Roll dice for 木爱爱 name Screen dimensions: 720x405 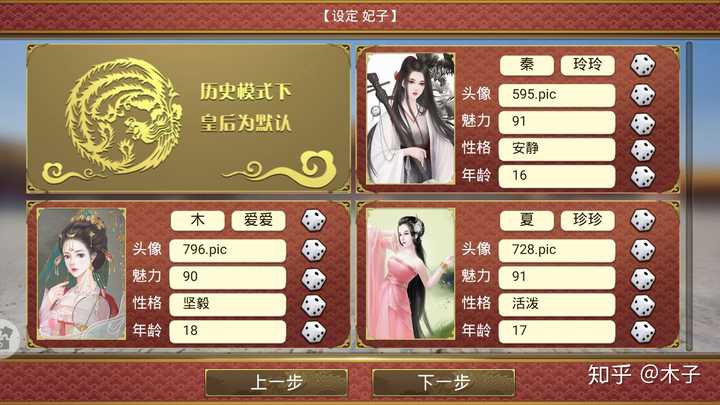314,220
